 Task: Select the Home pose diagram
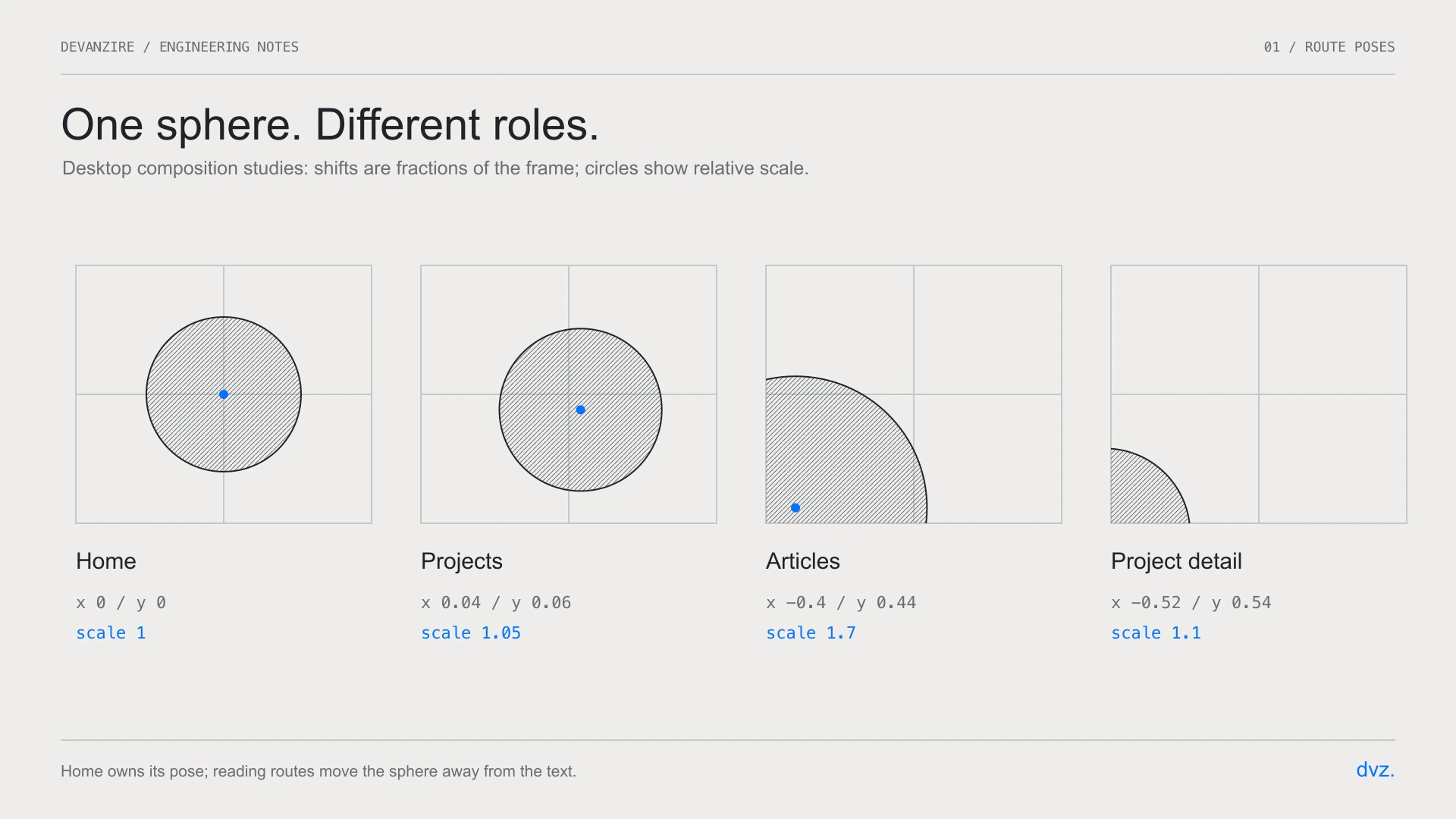click(224, 394)
